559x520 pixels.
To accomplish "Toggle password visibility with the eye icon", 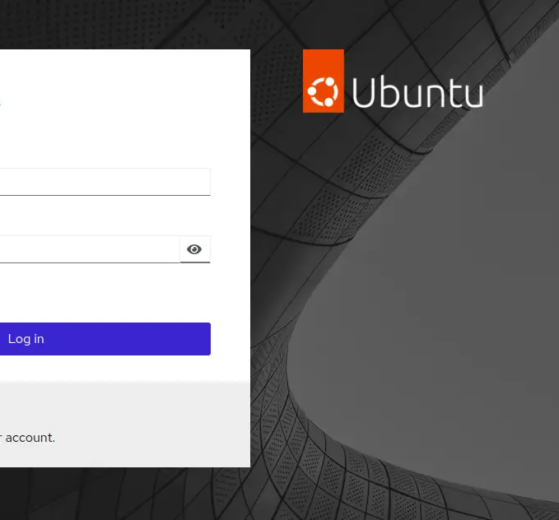I will click(x=195, y=249).
